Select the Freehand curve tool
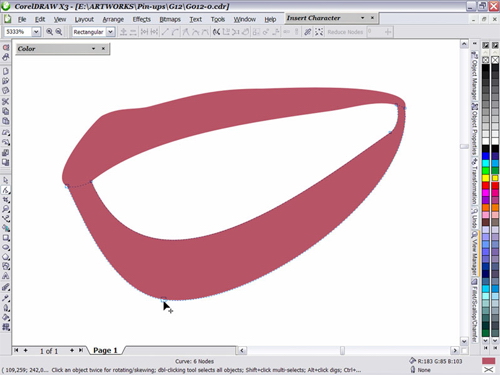Viewport: 500px width, 375px height. 6,219
